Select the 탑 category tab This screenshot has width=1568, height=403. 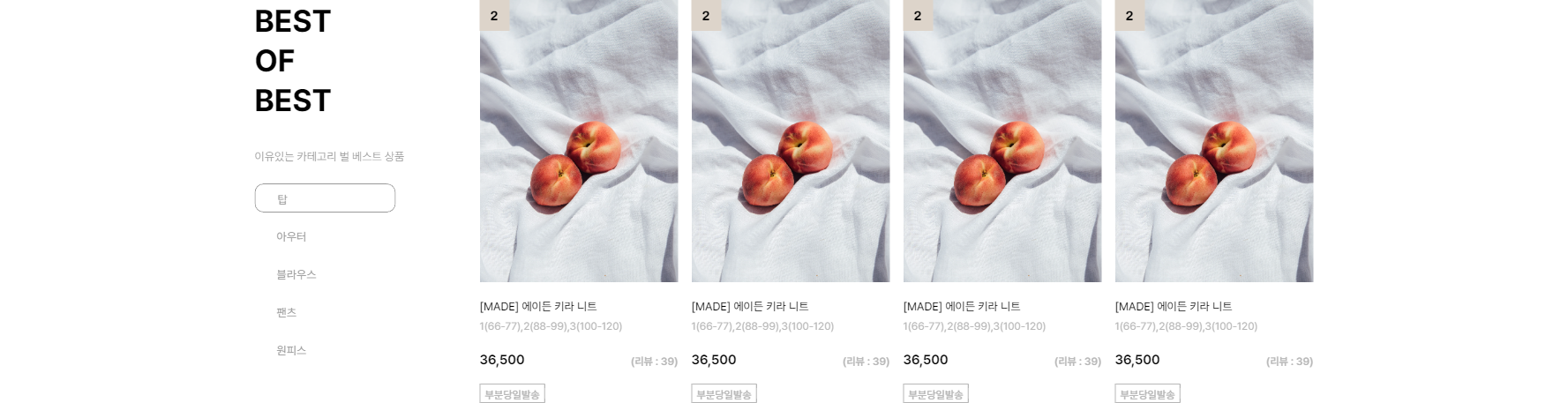pos(325,198)
